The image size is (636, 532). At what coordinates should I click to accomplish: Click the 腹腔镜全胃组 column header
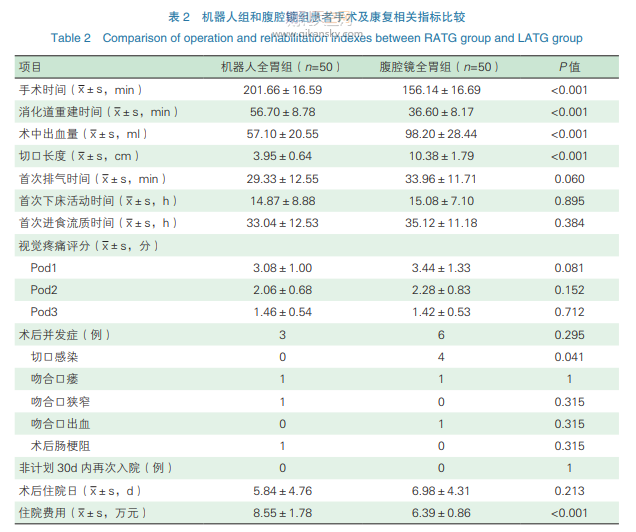click(x=440, y=67)
